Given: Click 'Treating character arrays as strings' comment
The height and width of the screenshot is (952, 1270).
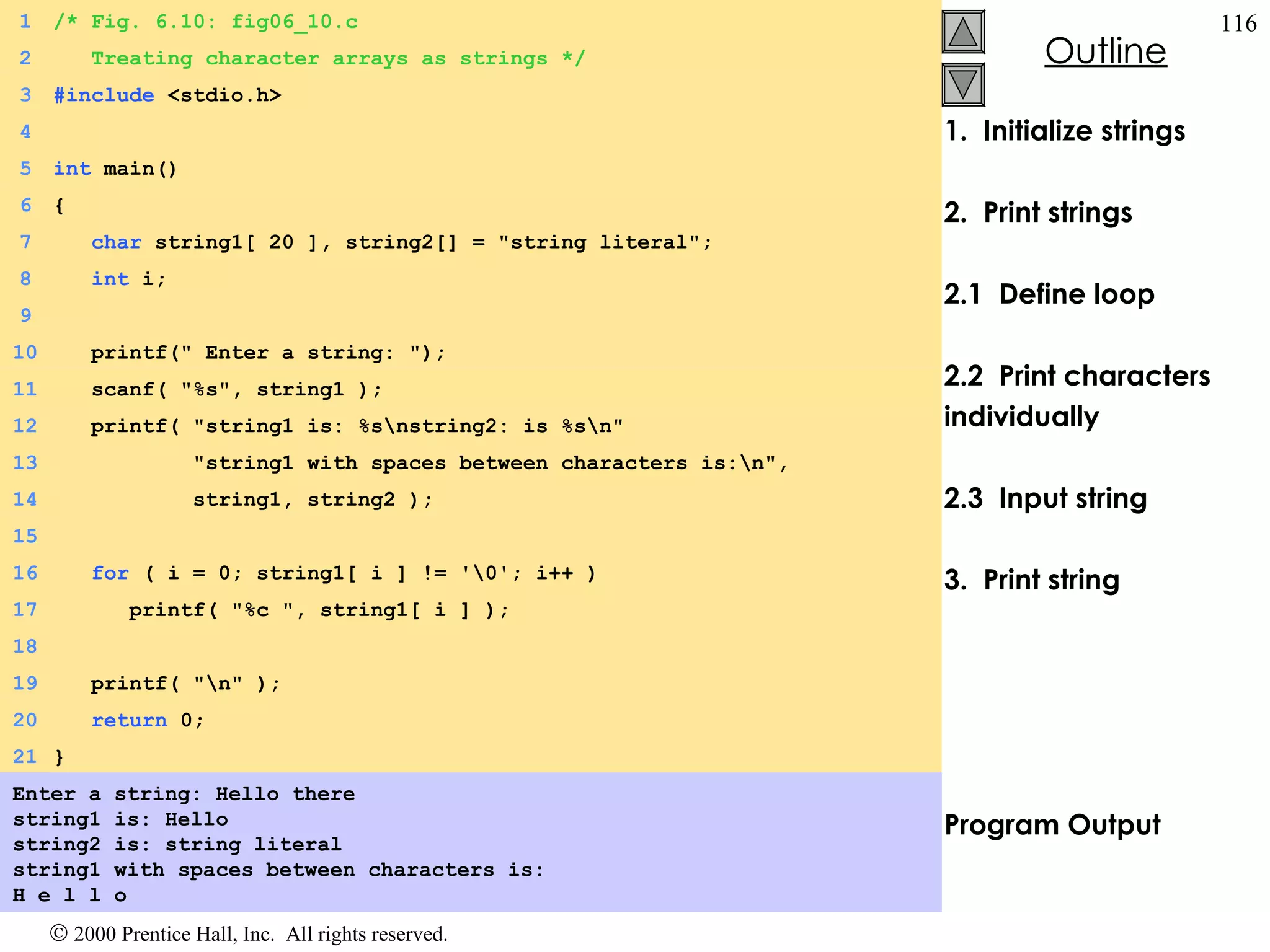Looking at the screenshot, I should click(338, 58).
